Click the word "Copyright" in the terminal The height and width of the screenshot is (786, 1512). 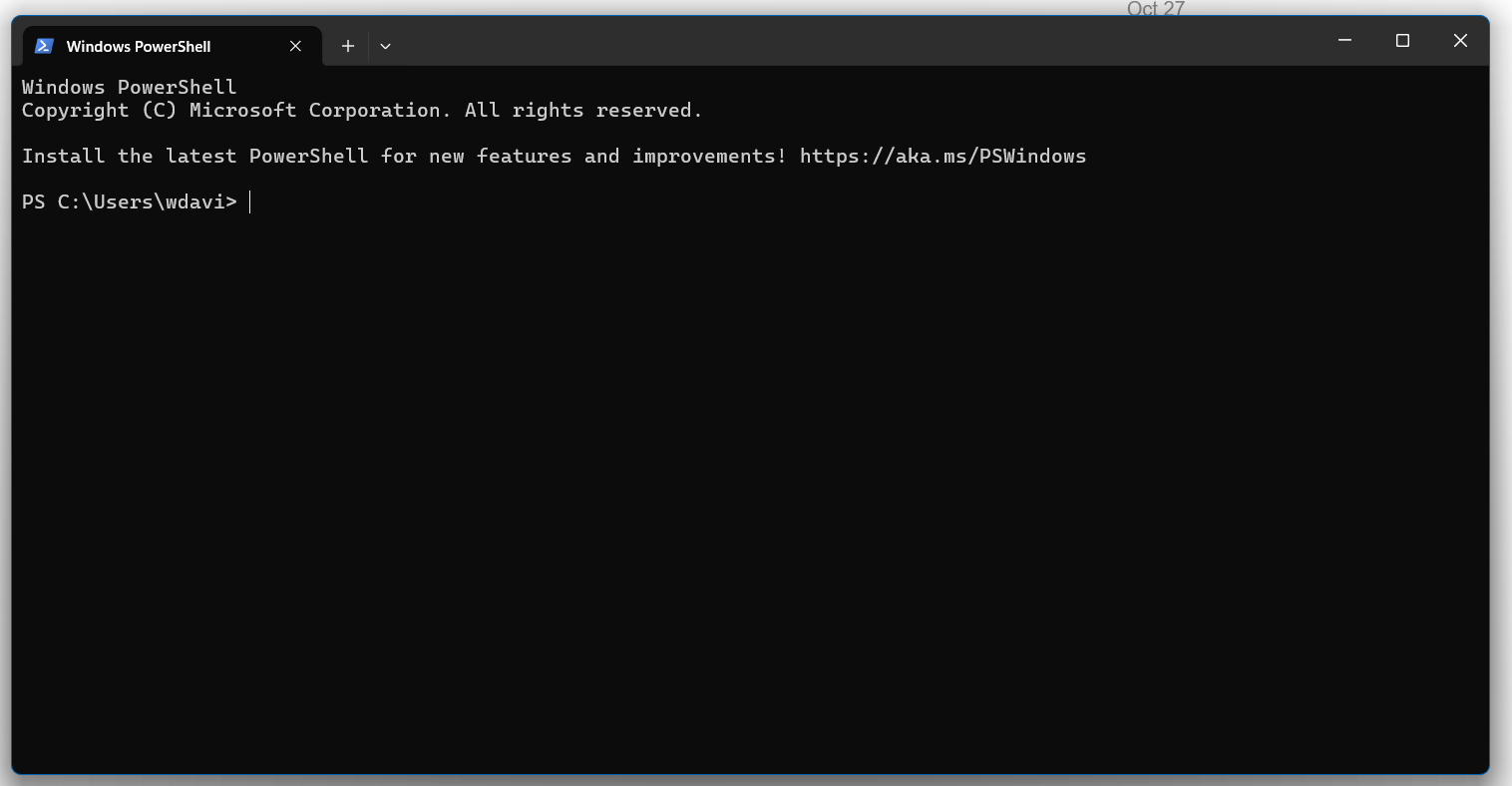[76, 111]
